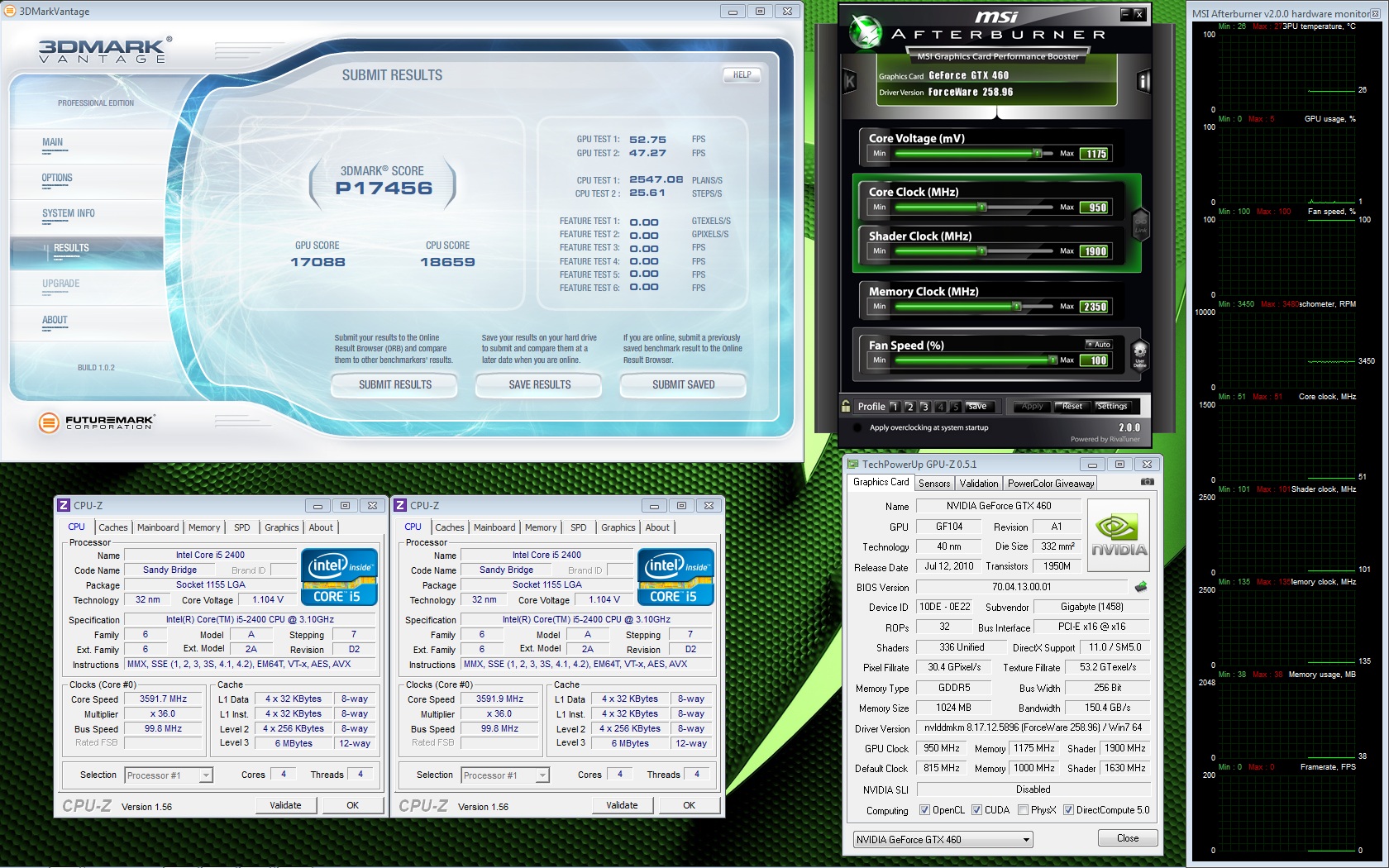1389x868 pixels.
Task: Open the Sensors tab in GPU-Z
Action: coord(934,484)
